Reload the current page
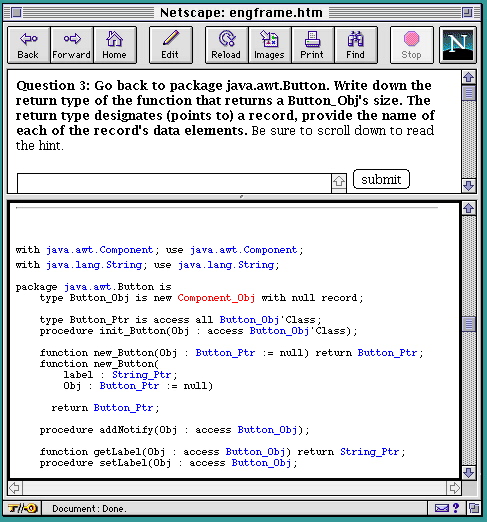This screenshot has width=487, height=522. (x=227, y=45)
